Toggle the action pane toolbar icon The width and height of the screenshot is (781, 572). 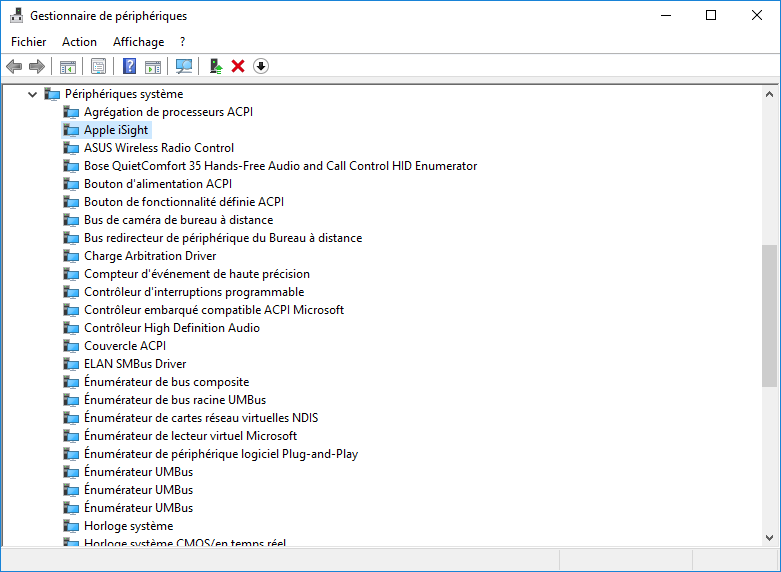pyautogui.click(x=153, y=66)
